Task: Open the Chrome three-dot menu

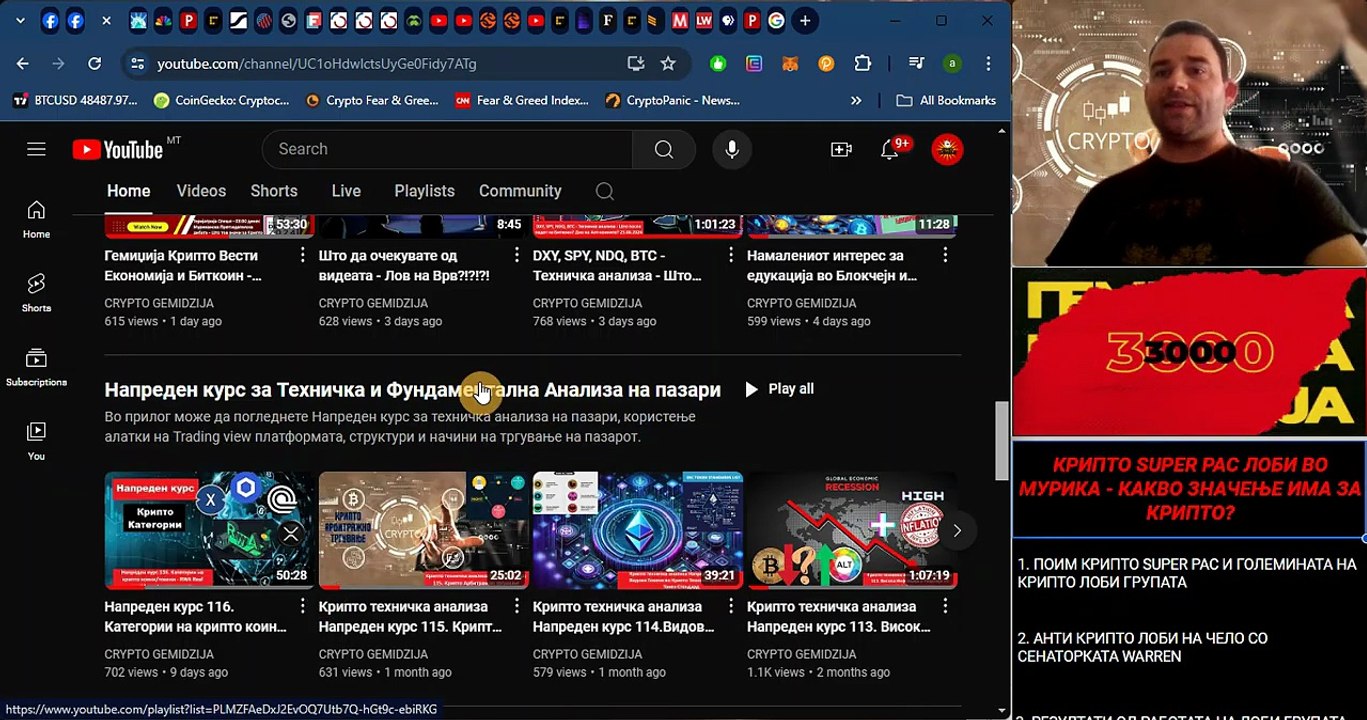Action: 988,63
